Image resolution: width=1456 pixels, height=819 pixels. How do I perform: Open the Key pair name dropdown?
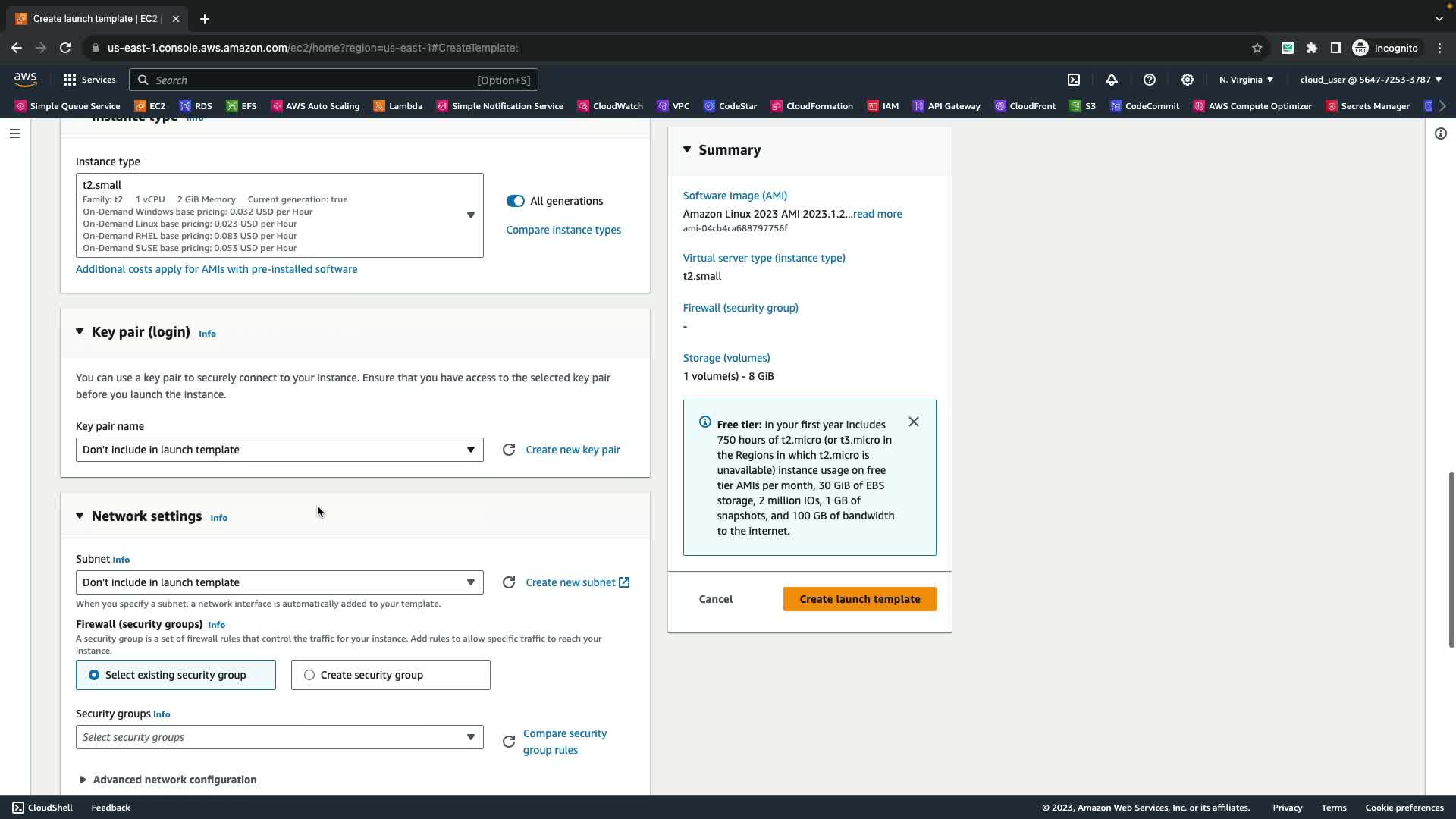coord(279,450)
